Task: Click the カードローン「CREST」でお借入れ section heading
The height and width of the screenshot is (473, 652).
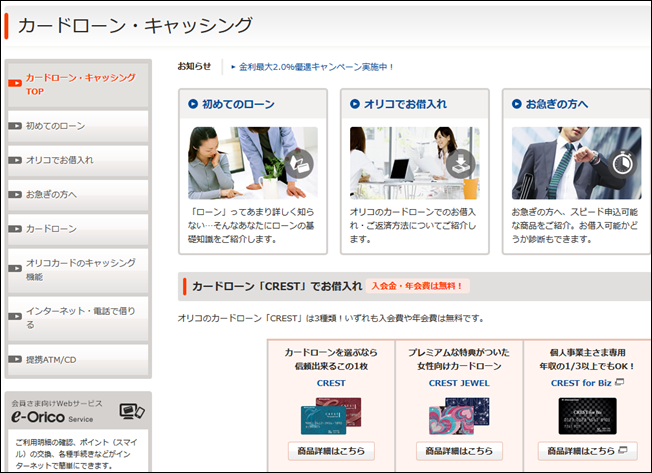Action: click(277, 286)
